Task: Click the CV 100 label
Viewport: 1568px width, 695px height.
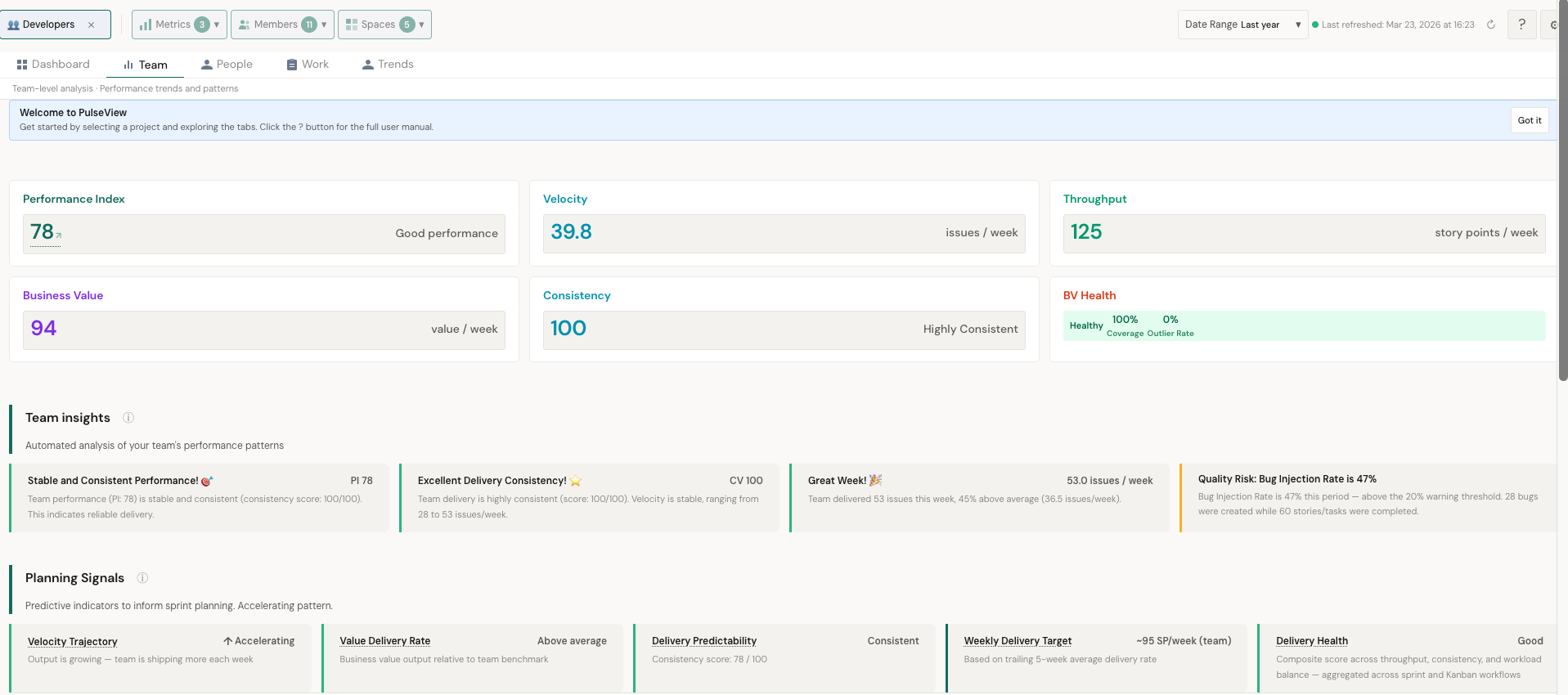Action: pyautogui.click(x=746, y=481)
